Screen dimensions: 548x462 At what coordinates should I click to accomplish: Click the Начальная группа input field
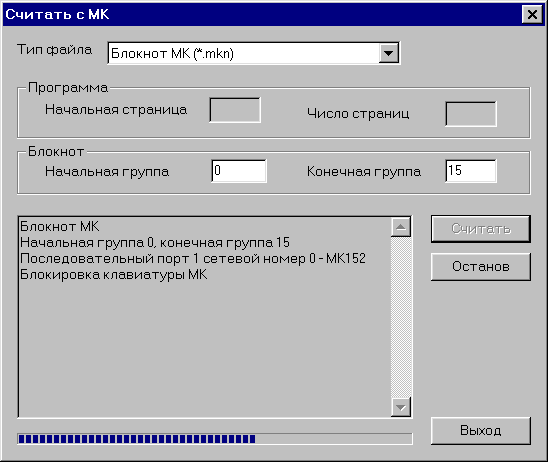point(239,171)
